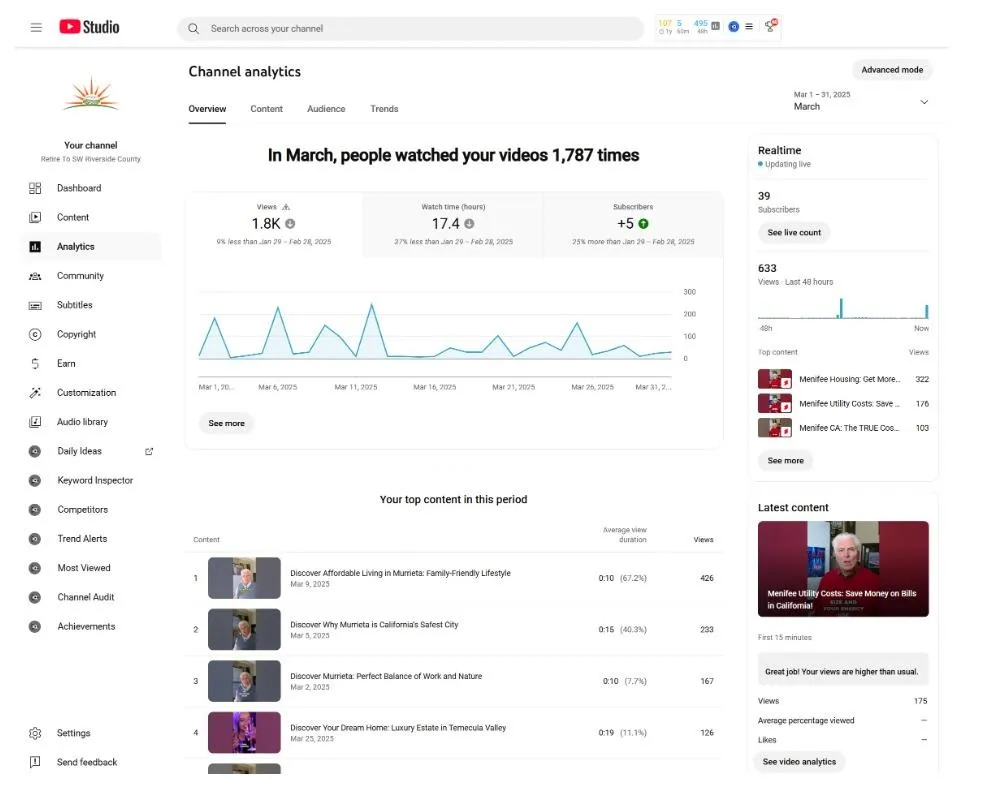Click the search across your channel field
Viewport: 984px width, 812px height.
tap(410, 29)
